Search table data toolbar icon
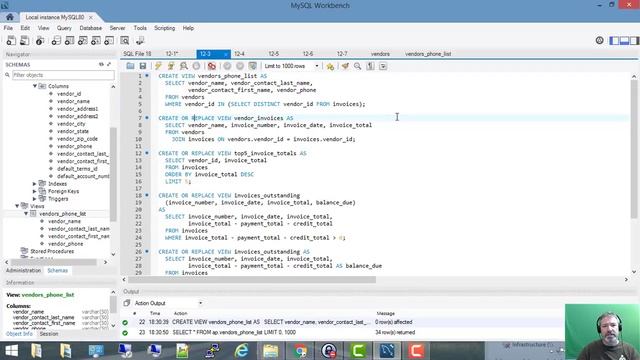 124,40
